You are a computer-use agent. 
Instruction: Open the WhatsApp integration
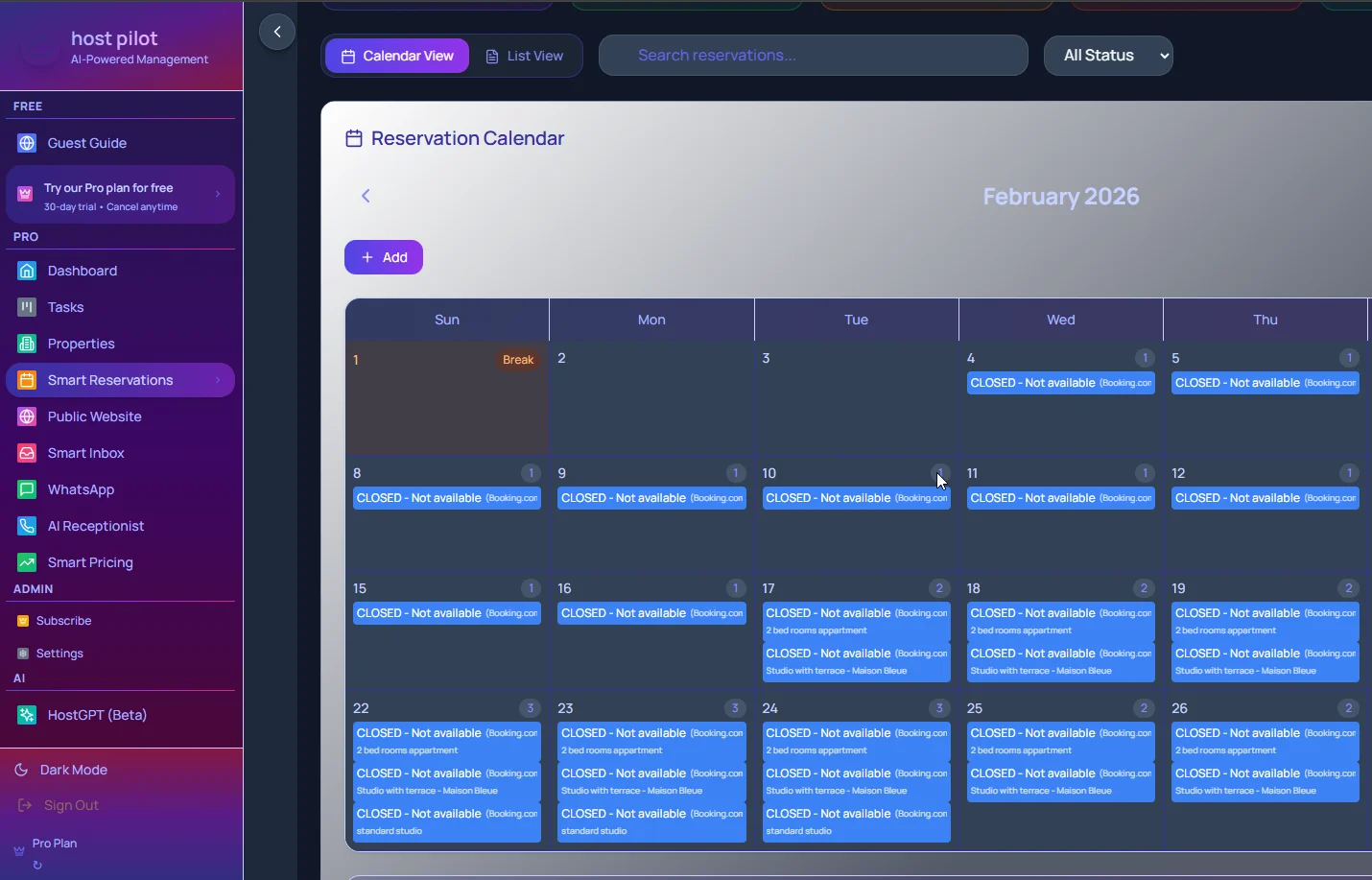[79, 489]
